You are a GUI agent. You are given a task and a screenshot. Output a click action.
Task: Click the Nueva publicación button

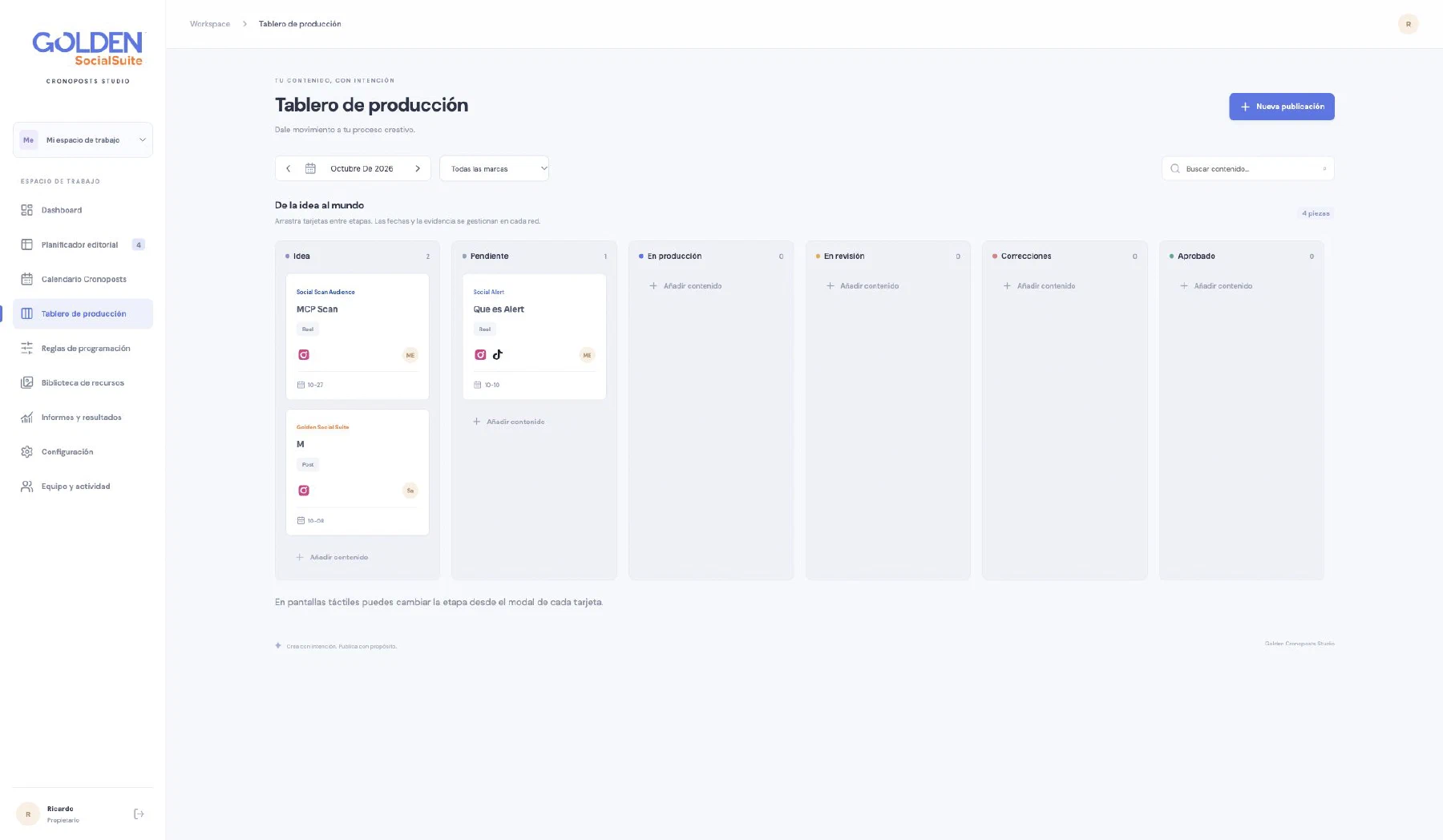[x=1282, y=107]
